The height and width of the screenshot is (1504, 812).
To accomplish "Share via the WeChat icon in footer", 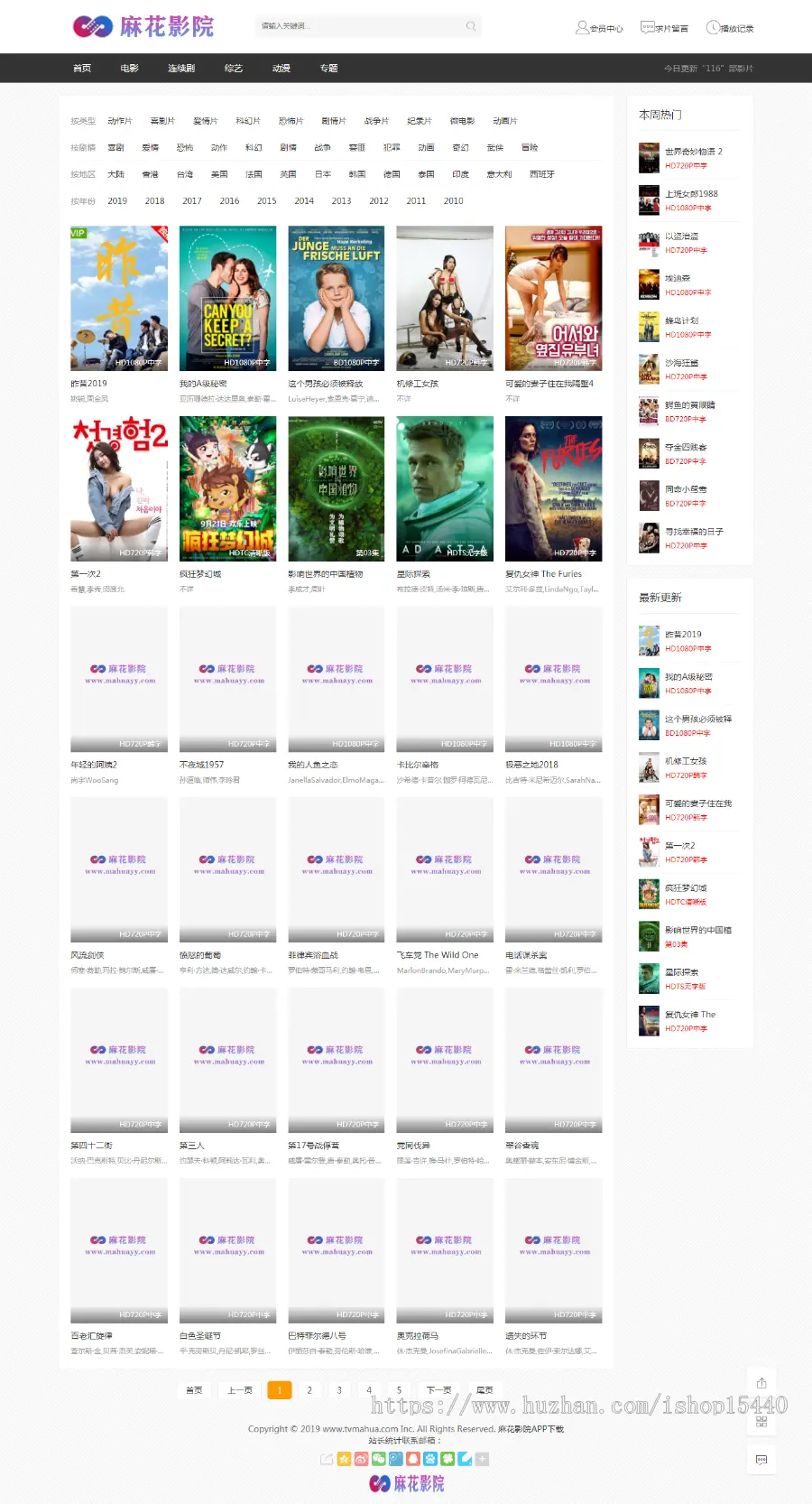I will tap(378, 1459).
